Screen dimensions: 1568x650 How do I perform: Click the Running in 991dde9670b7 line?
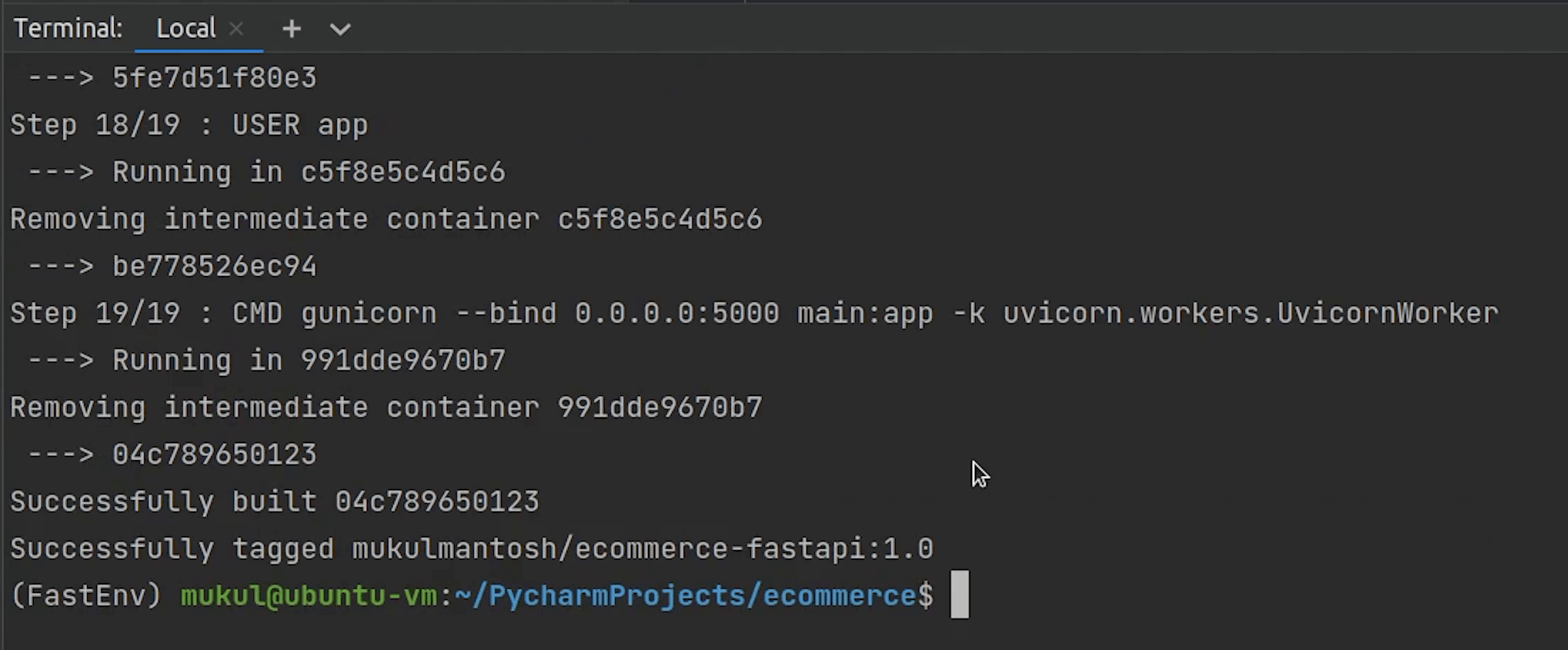(308, 360)
